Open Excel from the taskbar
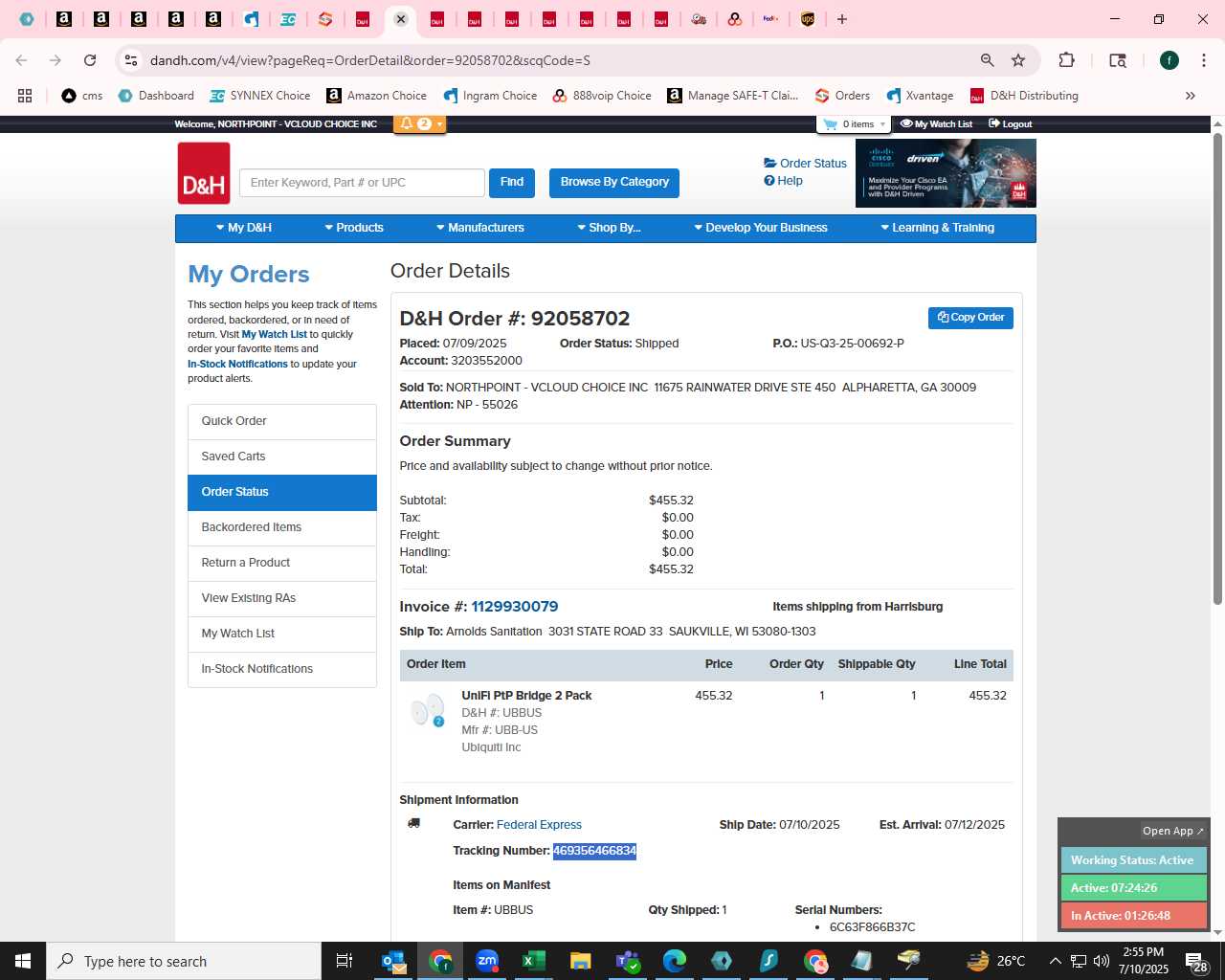This screenshot has width=1225, height=980. coord(533,961)
